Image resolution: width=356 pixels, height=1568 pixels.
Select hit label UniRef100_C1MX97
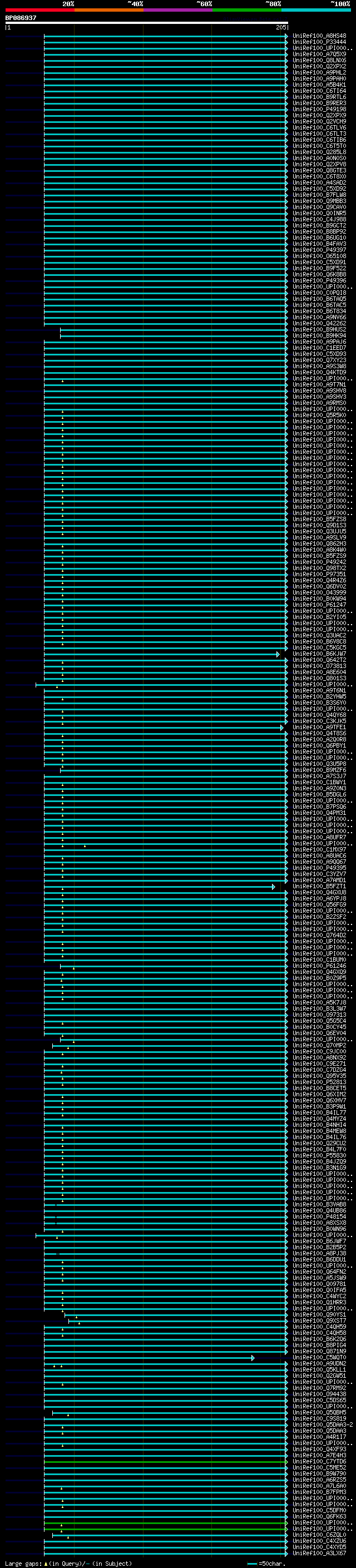[x=319, y=850]
